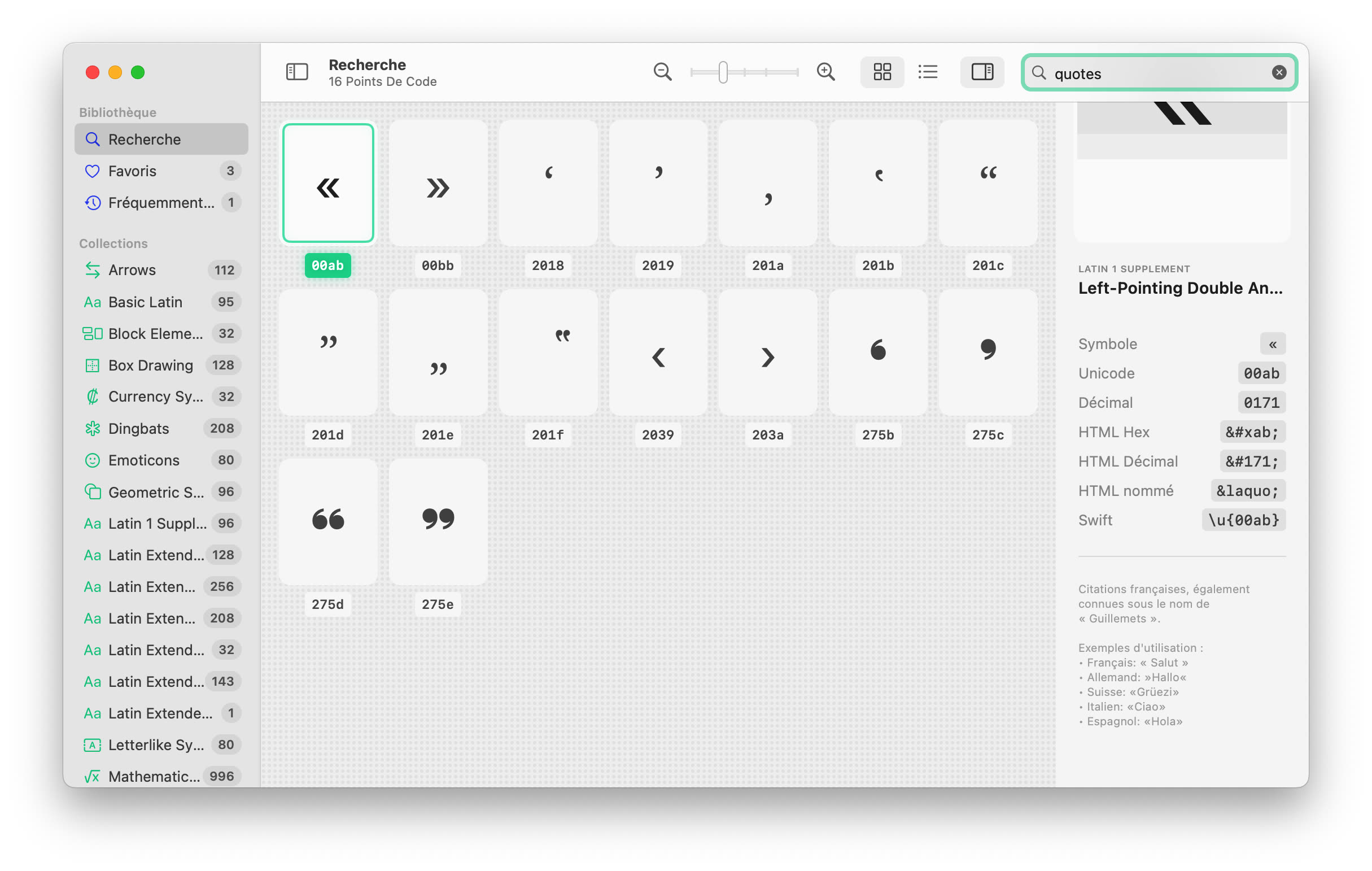This screenshot has width=1372, height=871.
Task: Copy the HTML nommé value &laquo;
Action: pyautogui.click(x=1248, y=490)
